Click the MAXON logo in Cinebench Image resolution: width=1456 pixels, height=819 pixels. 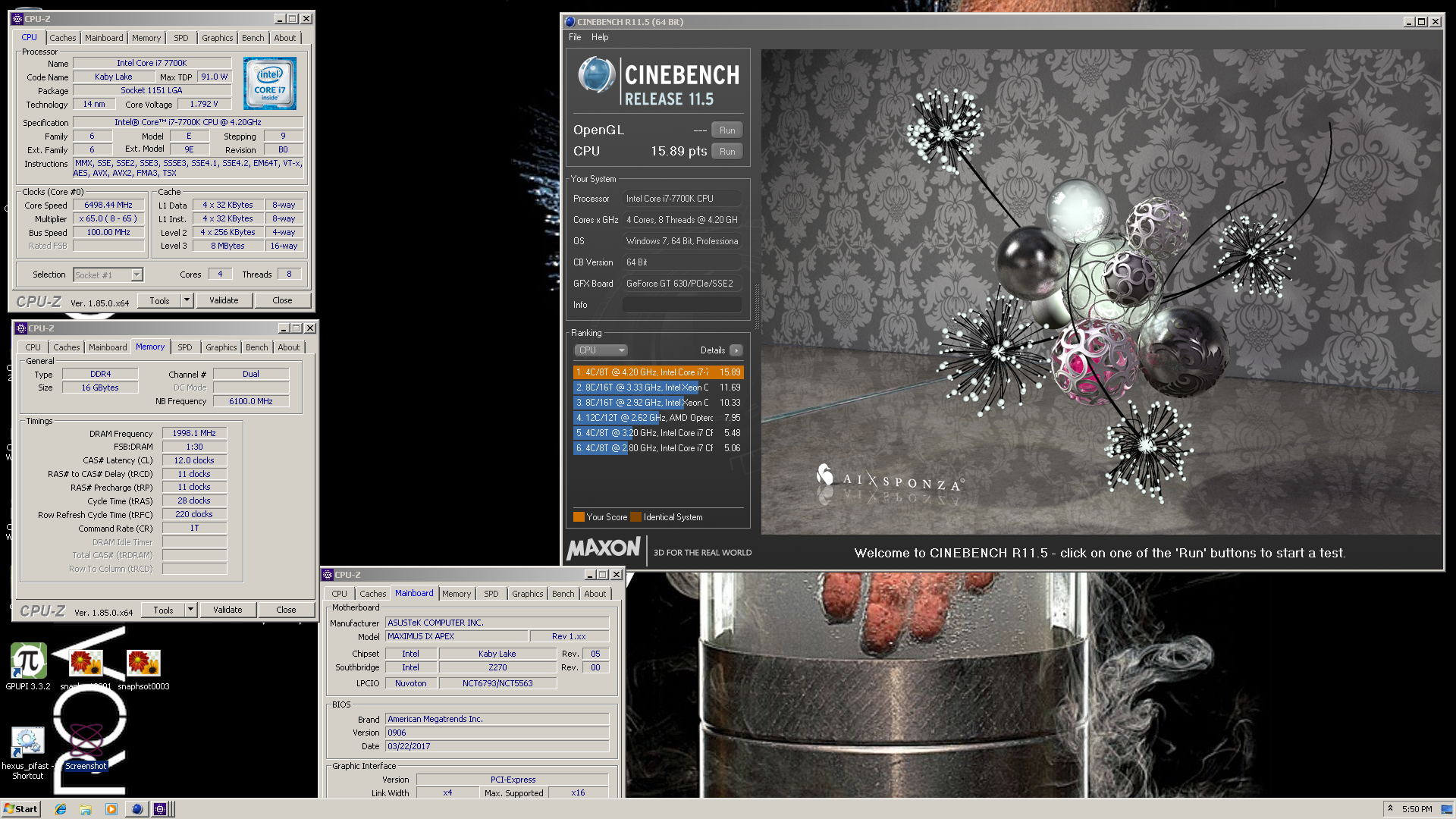(x=604, y=548)
